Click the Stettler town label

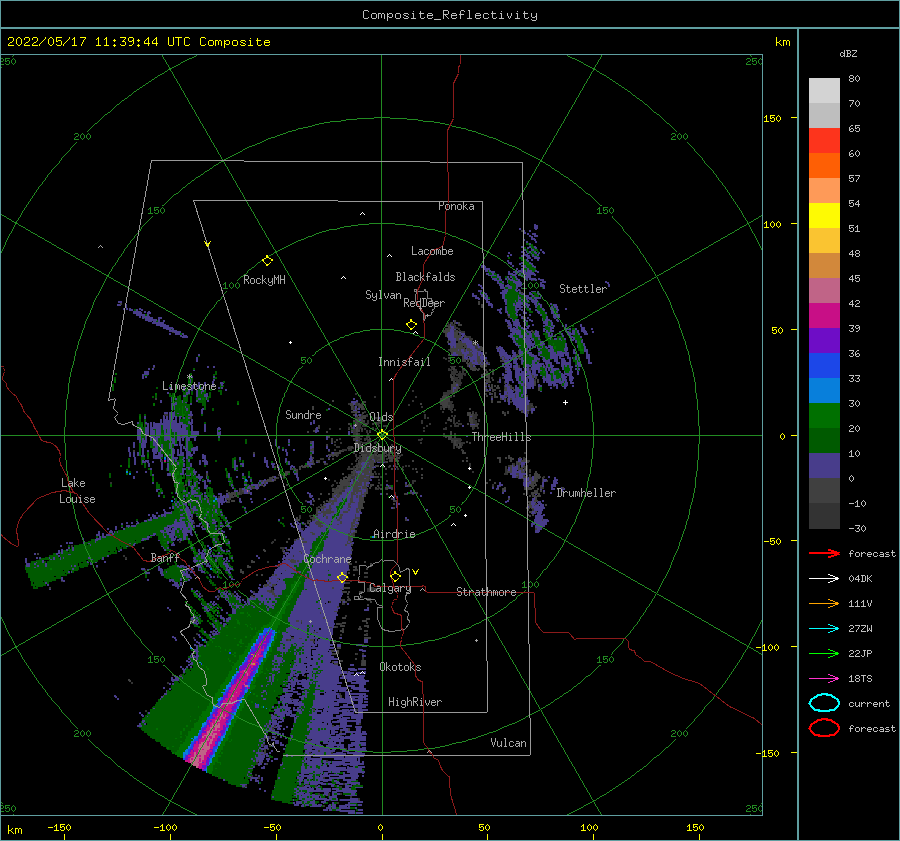pyautogui.click(x=583, y=289)
